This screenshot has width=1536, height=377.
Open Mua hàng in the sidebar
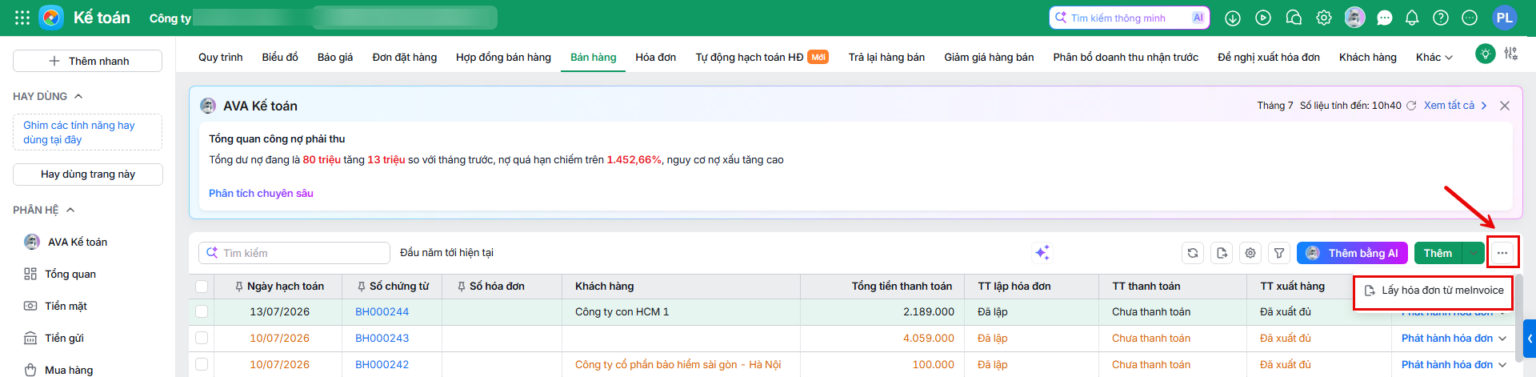pos(68,370)
